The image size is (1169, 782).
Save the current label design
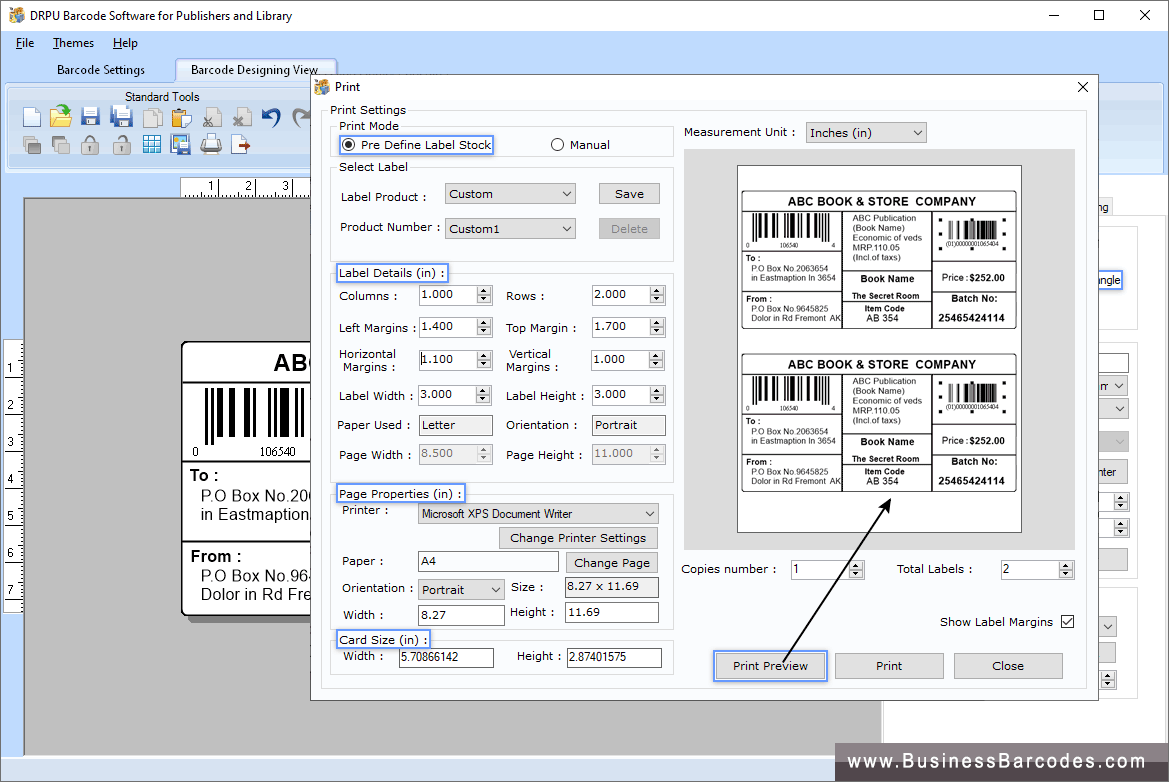[89, 117]
